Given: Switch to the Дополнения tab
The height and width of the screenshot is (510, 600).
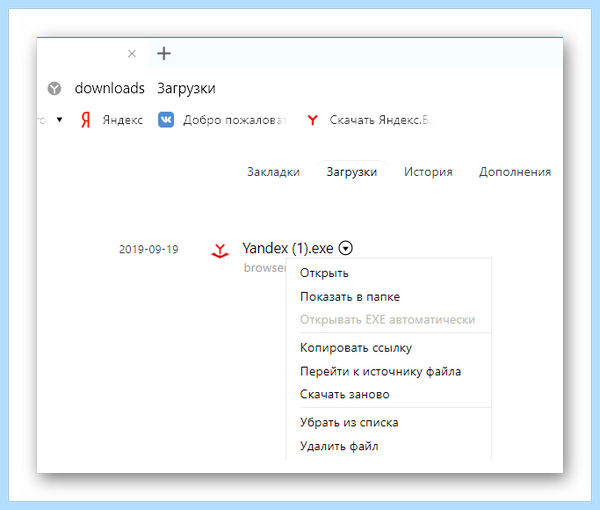Looking at the screenshot, I should 515,172.
